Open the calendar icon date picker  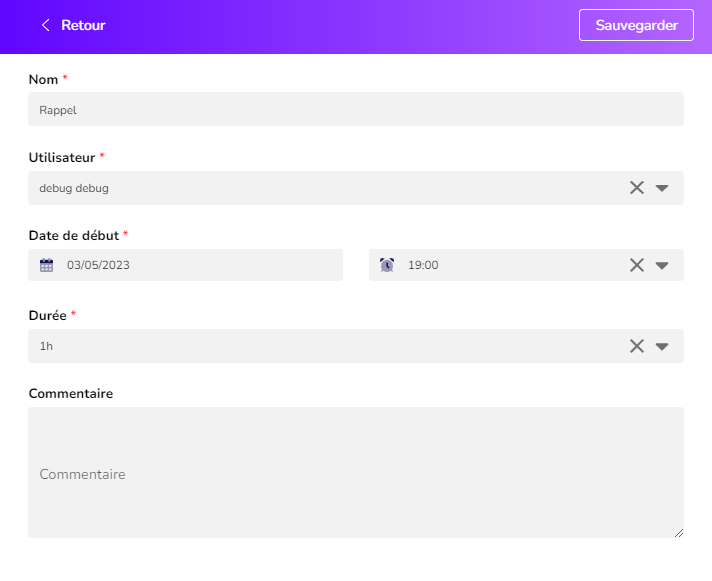pos(46,265)
